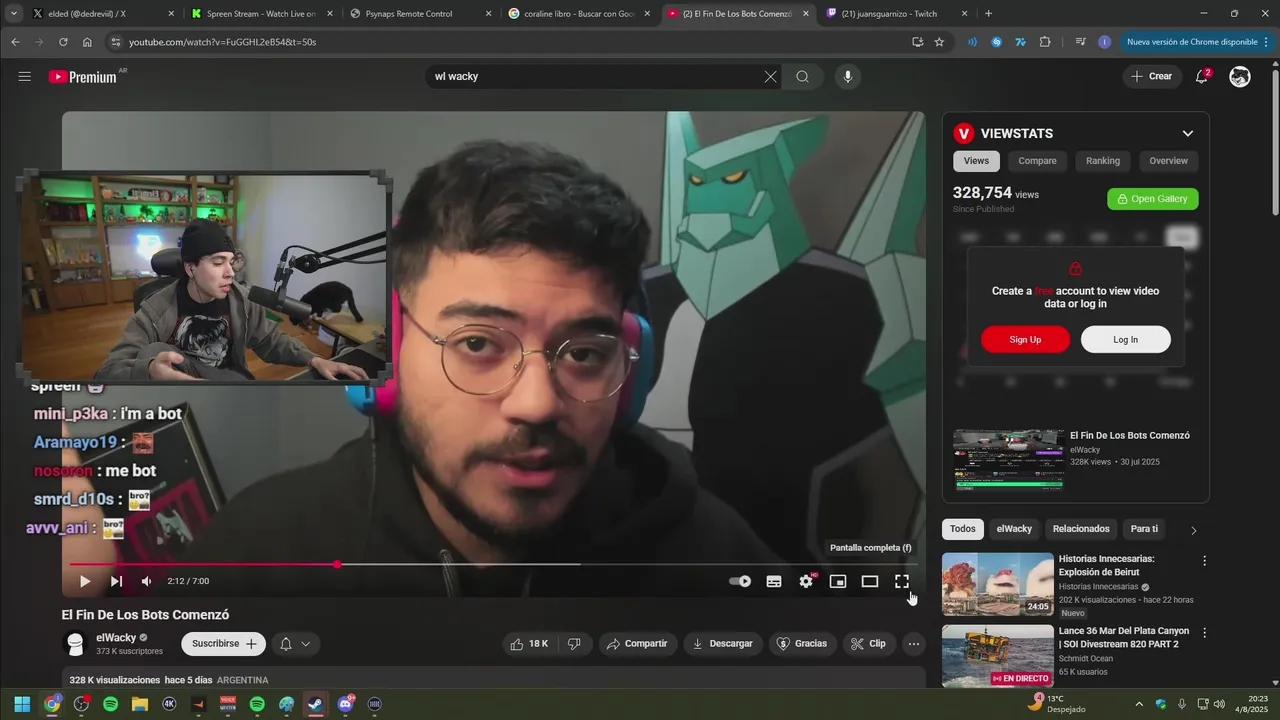Open Discord from the taskbar

[x=346, y=704]
